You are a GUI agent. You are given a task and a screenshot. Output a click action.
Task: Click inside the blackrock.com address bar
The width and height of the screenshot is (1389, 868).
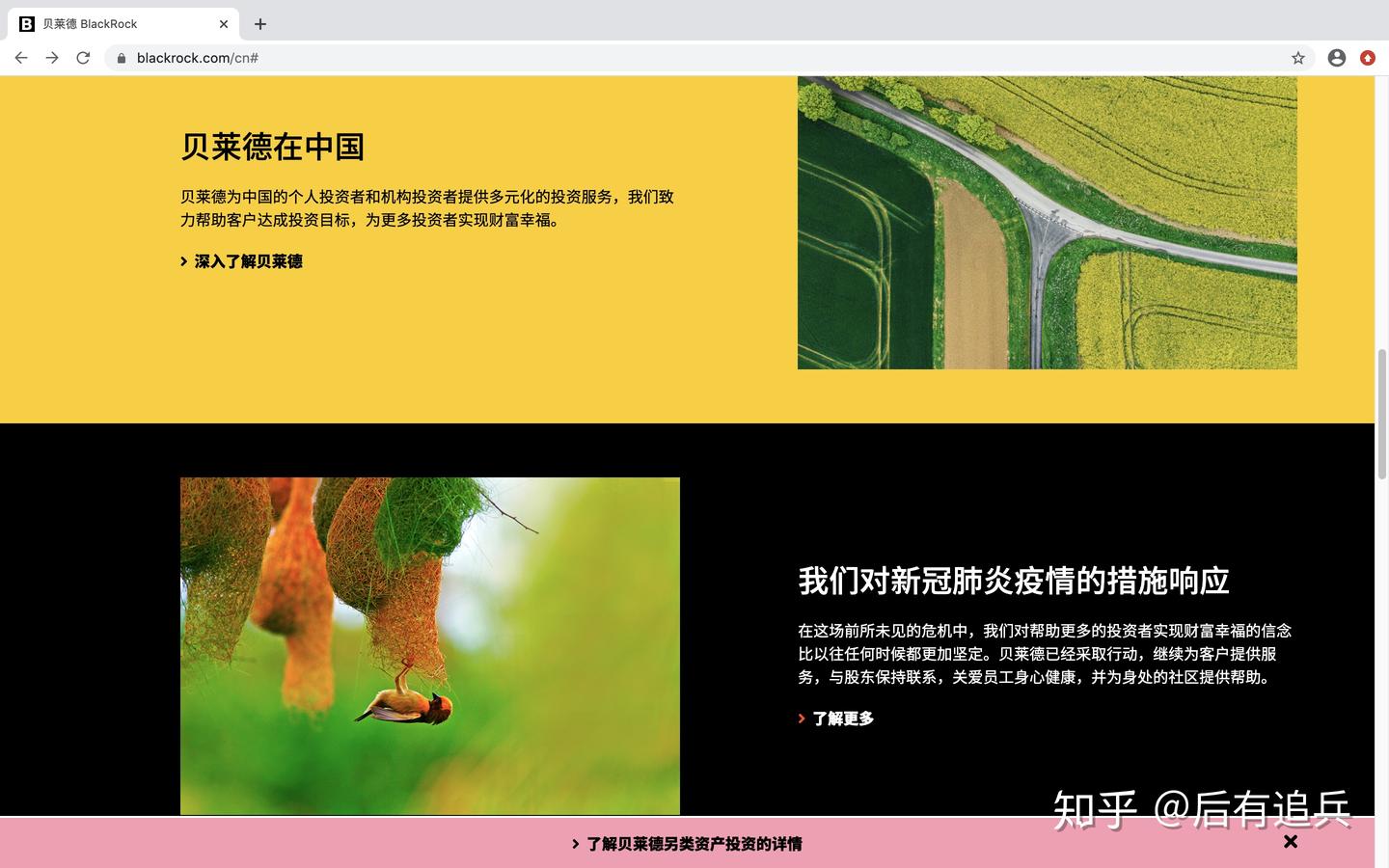(289, 58)
